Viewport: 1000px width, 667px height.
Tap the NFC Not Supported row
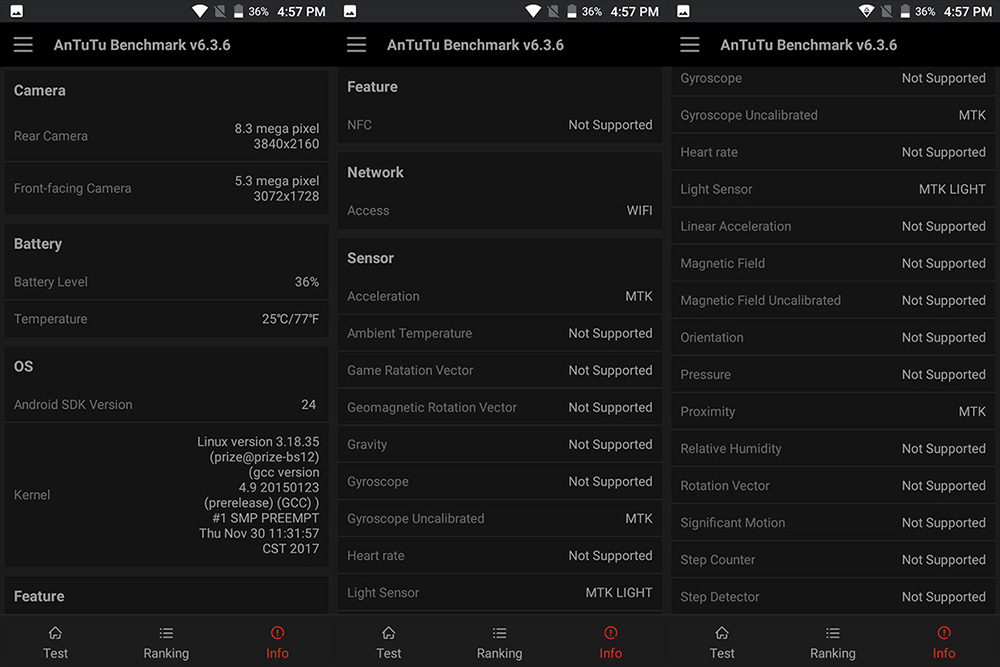point(499,125)
